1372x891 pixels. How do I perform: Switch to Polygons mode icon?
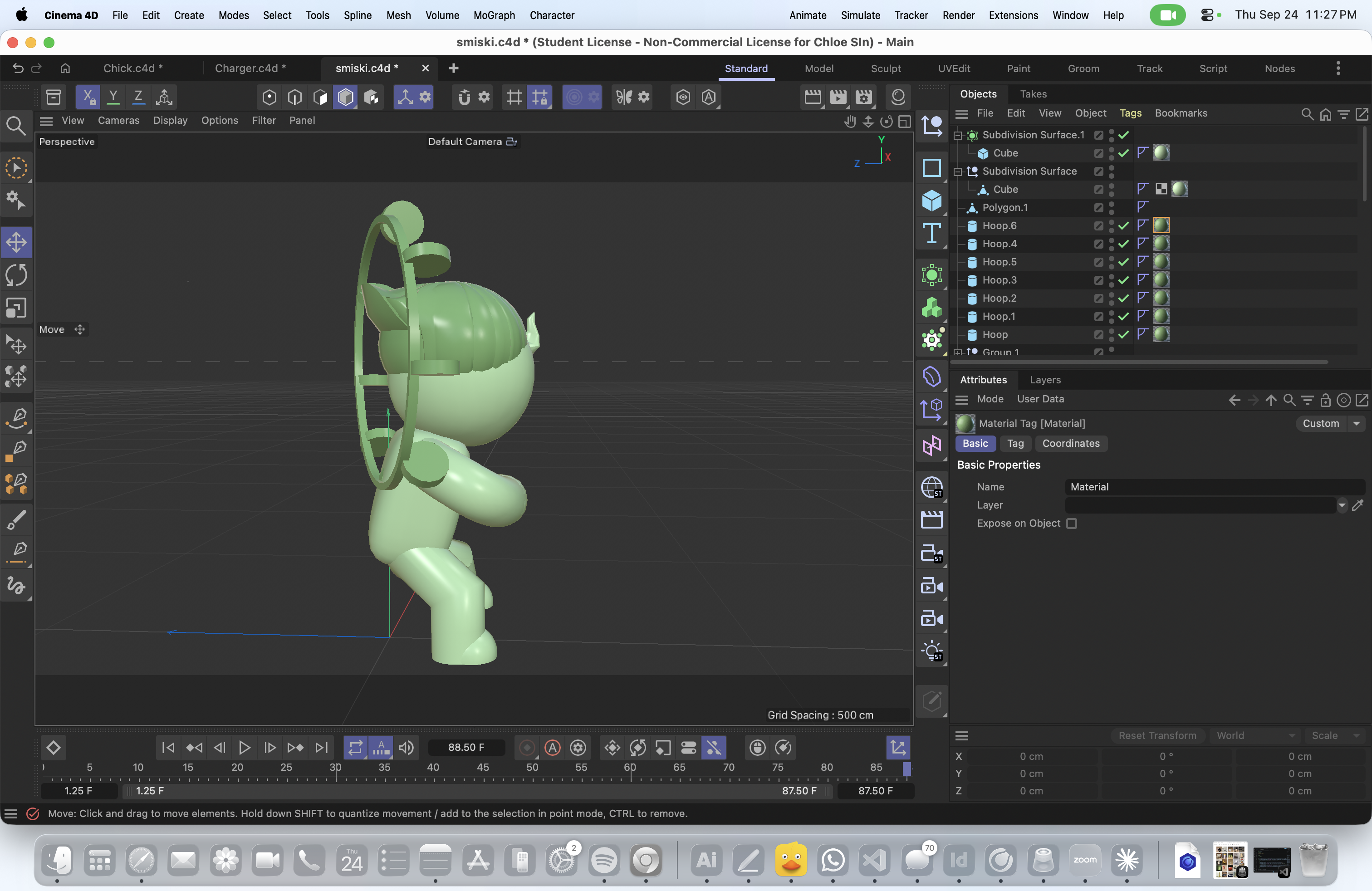(320, 97)
